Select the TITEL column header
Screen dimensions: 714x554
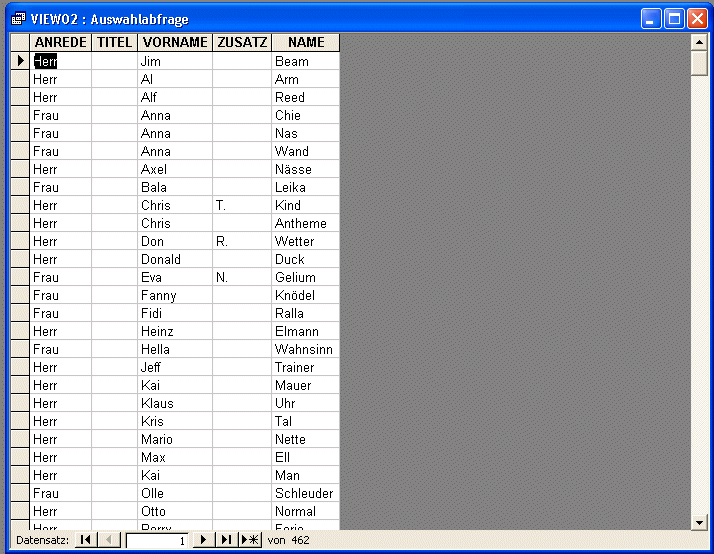(x=115, y=42)
